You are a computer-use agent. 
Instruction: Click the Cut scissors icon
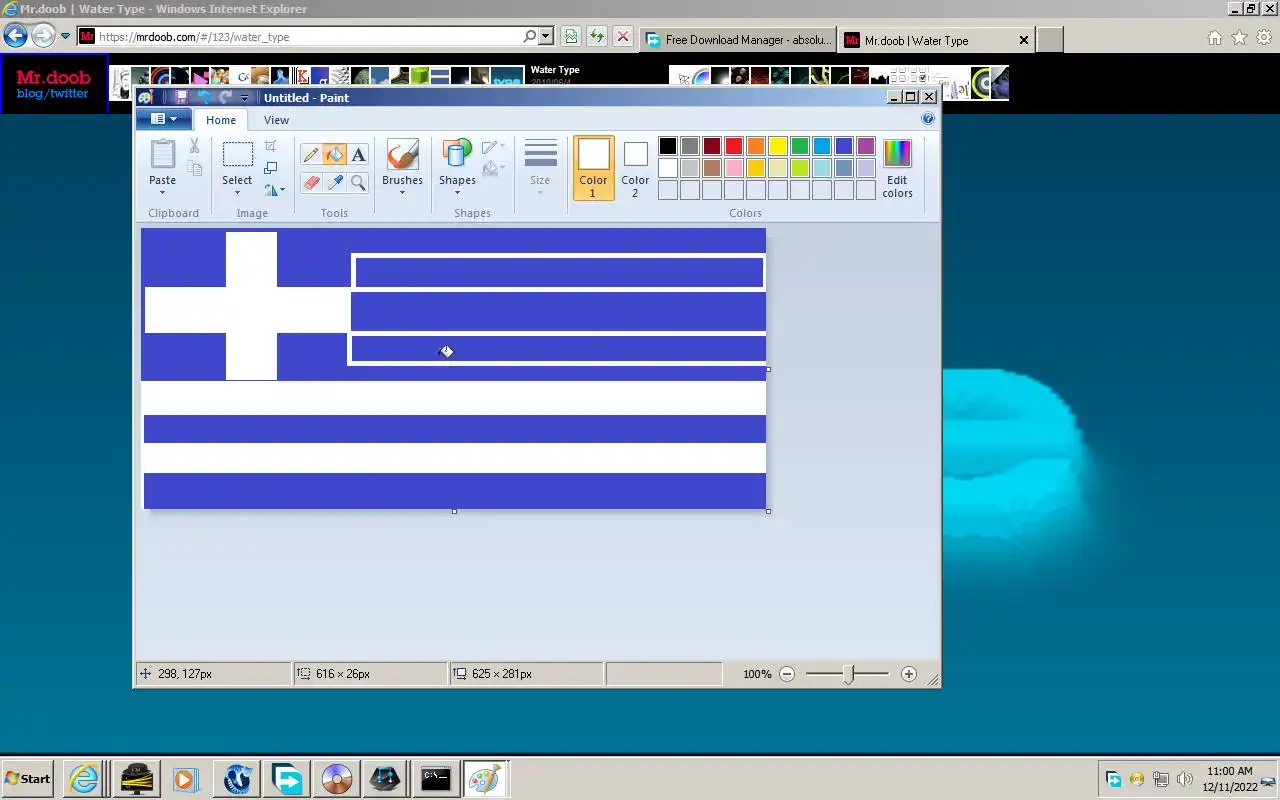tap(194, 147)
